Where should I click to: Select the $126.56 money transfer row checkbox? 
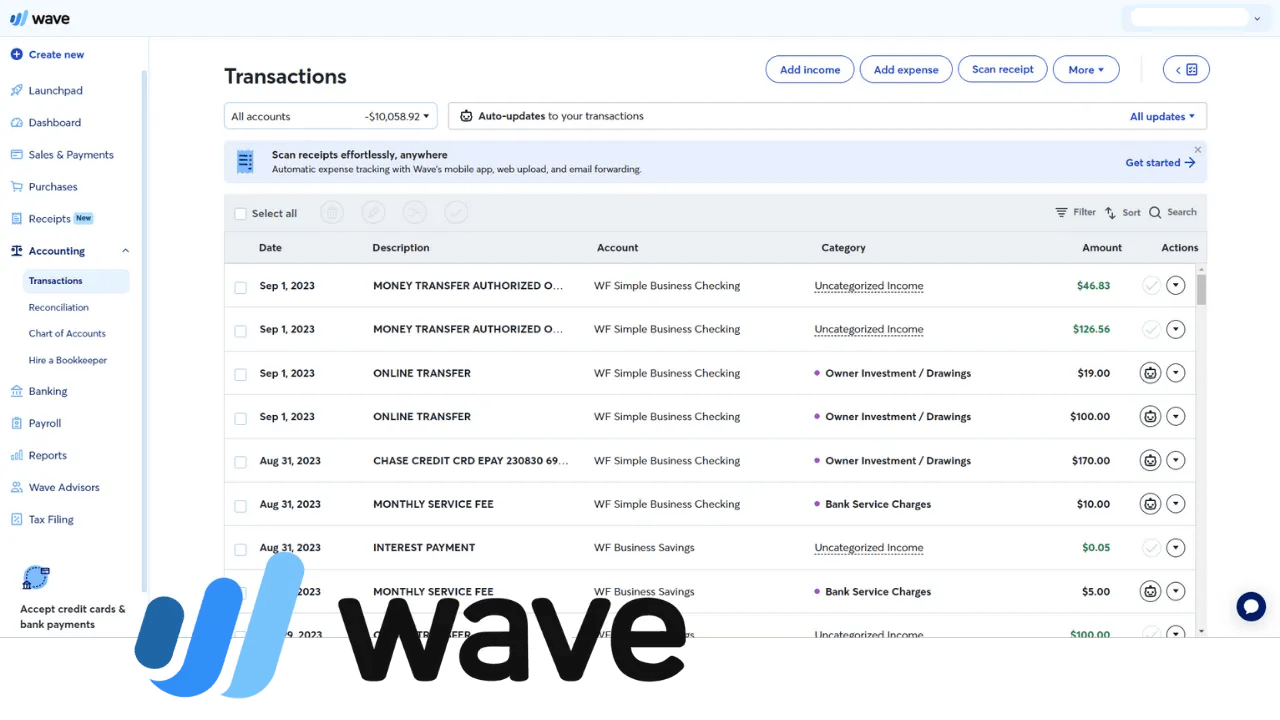coord(240,331)
